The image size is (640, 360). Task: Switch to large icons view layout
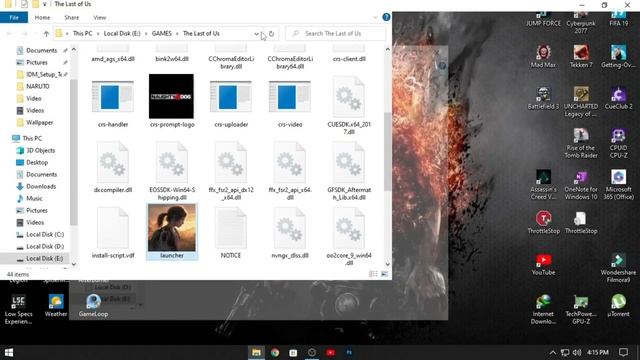384,274
